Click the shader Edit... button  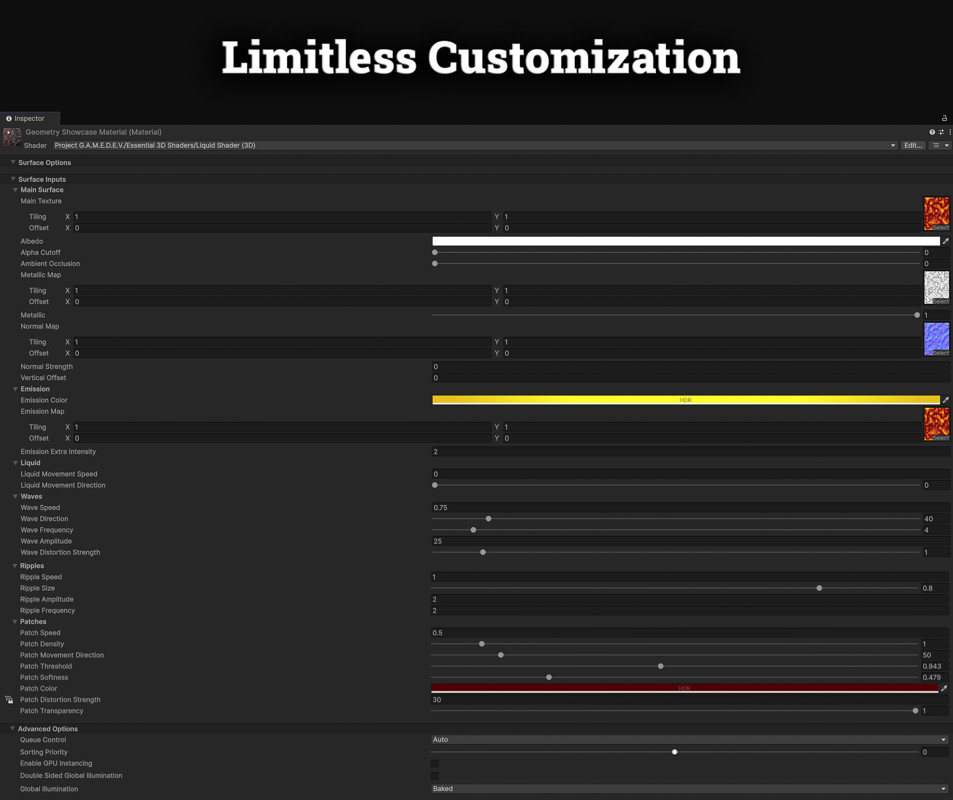tap(913, 145)
